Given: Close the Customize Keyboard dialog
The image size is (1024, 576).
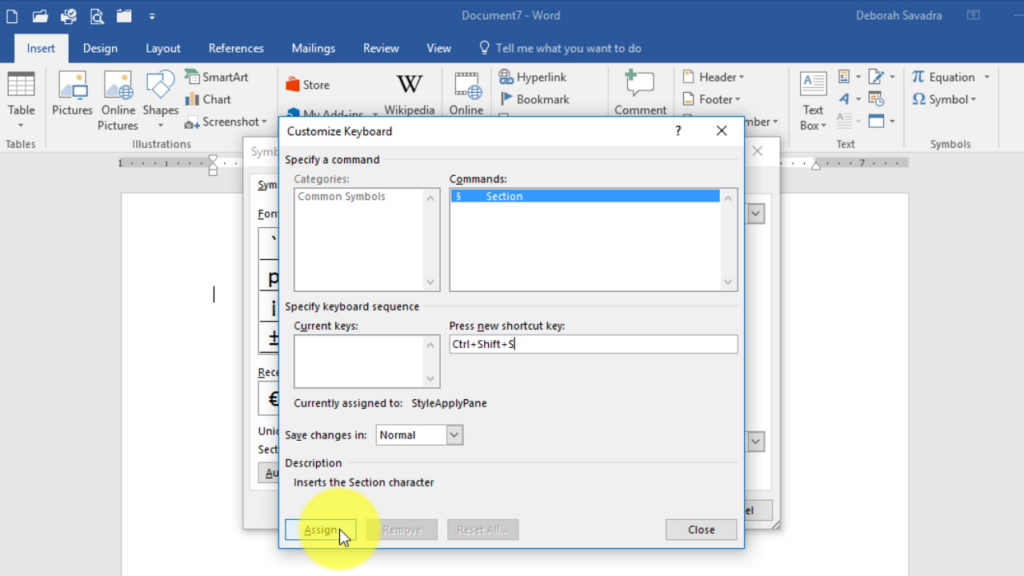Looking at the screenshot, I should pos(722,130).
